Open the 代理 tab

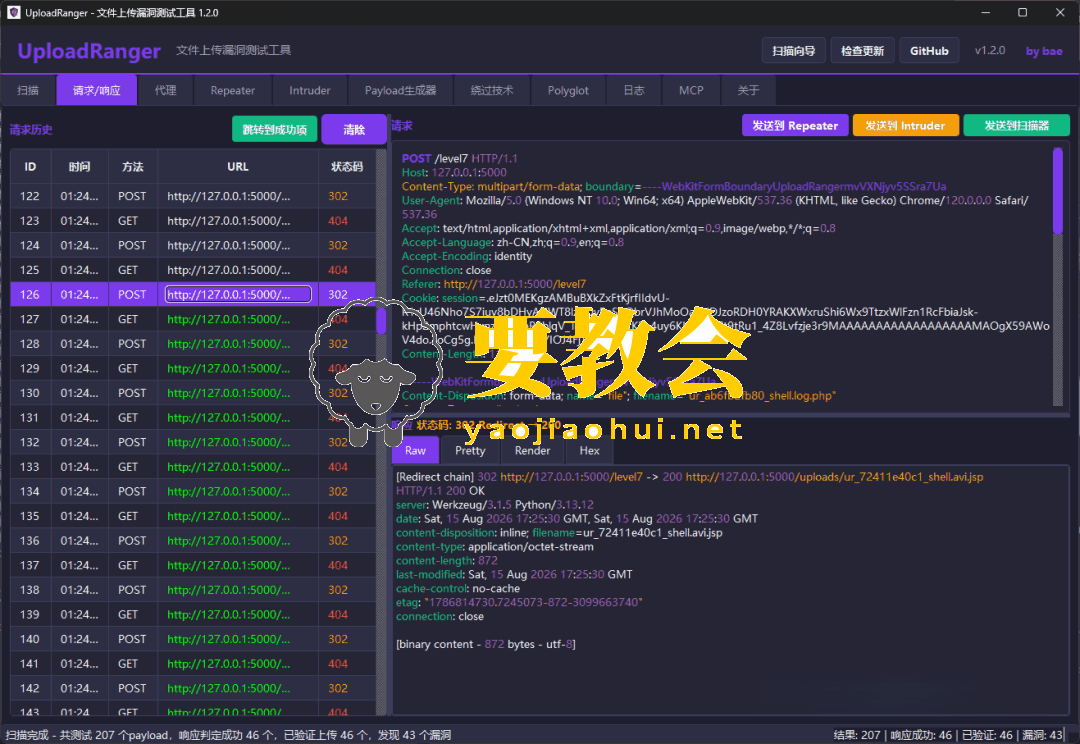coord(165,90)
